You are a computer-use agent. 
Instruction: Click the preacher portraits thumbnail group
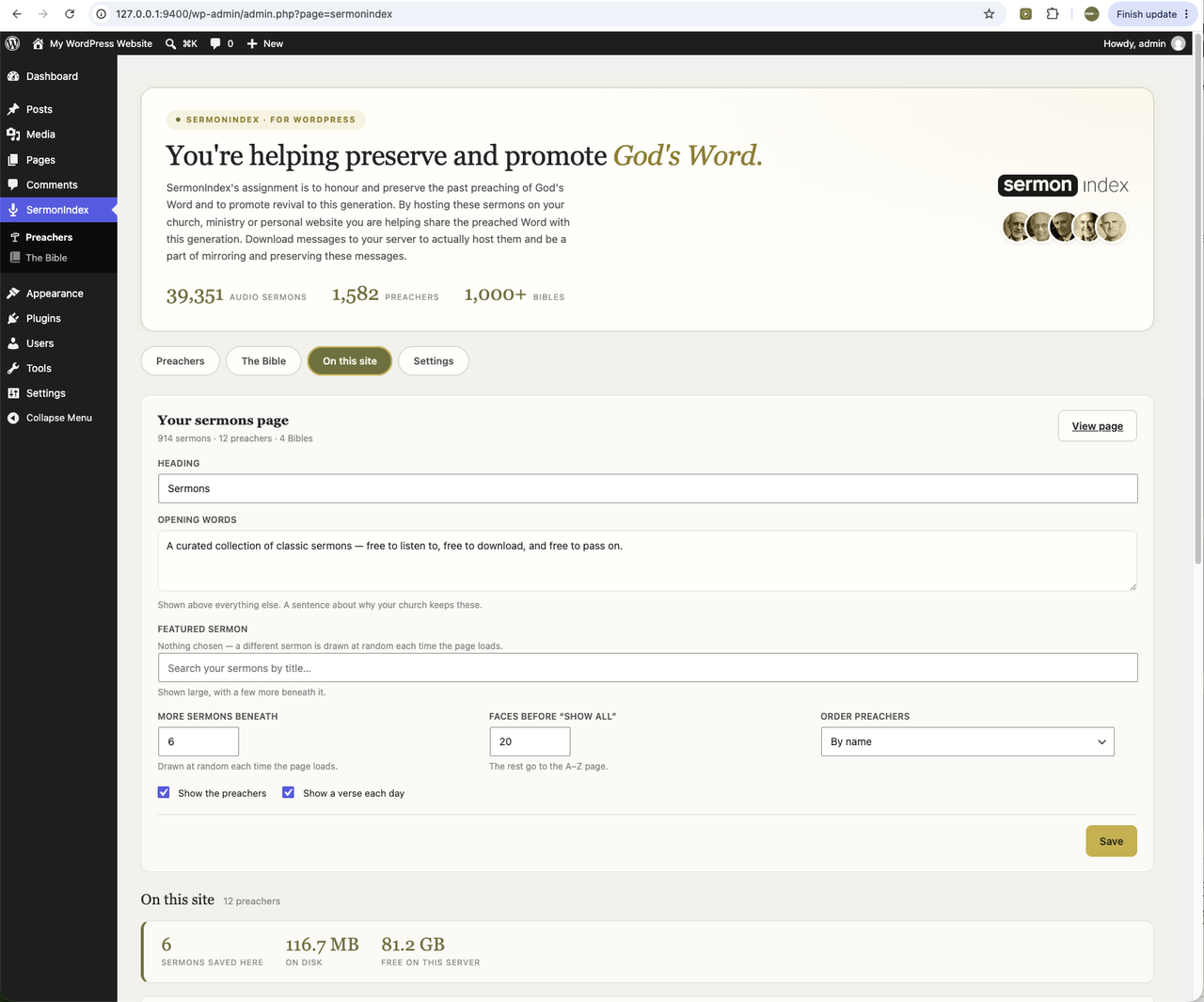coord(1064,227)
